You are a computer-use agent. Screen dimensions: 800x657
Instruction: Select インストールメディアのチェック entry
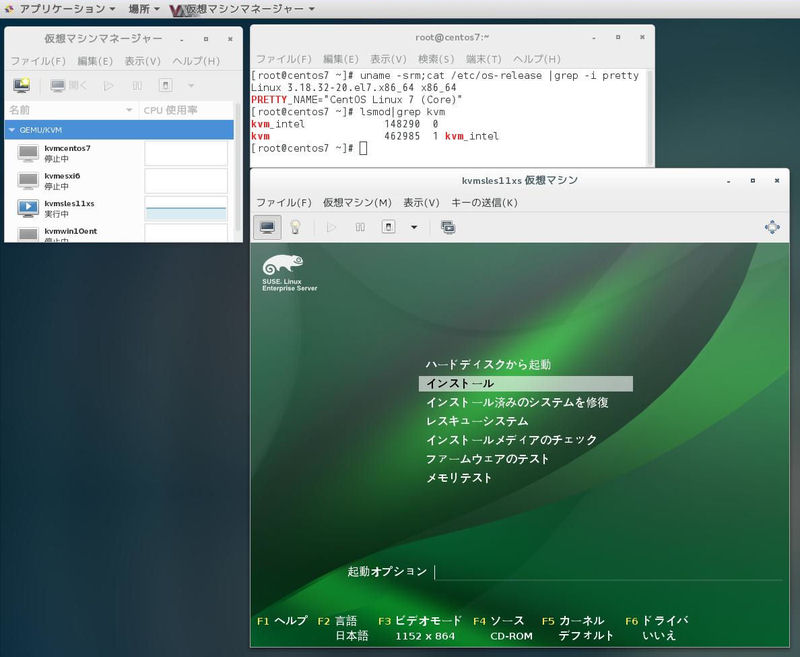[511, 440]
